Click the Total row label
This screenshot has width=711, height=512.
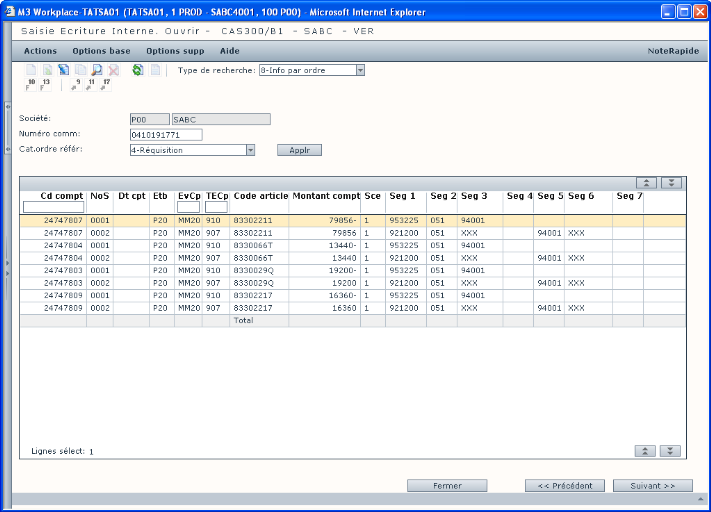(x=243, y=320)
